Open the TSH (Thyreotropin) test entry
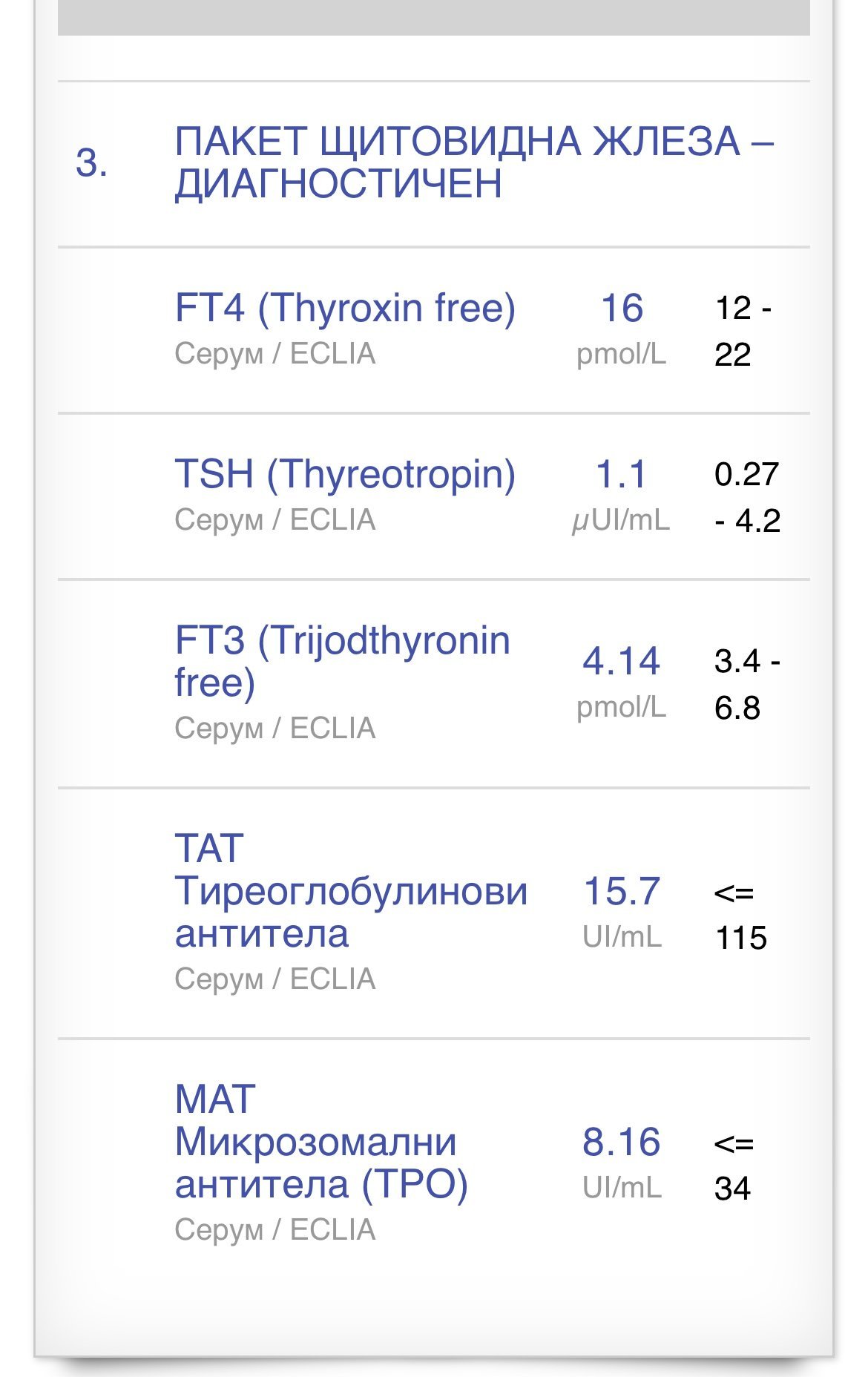The width and height of the screenshot is (868, 1377). 345,473
